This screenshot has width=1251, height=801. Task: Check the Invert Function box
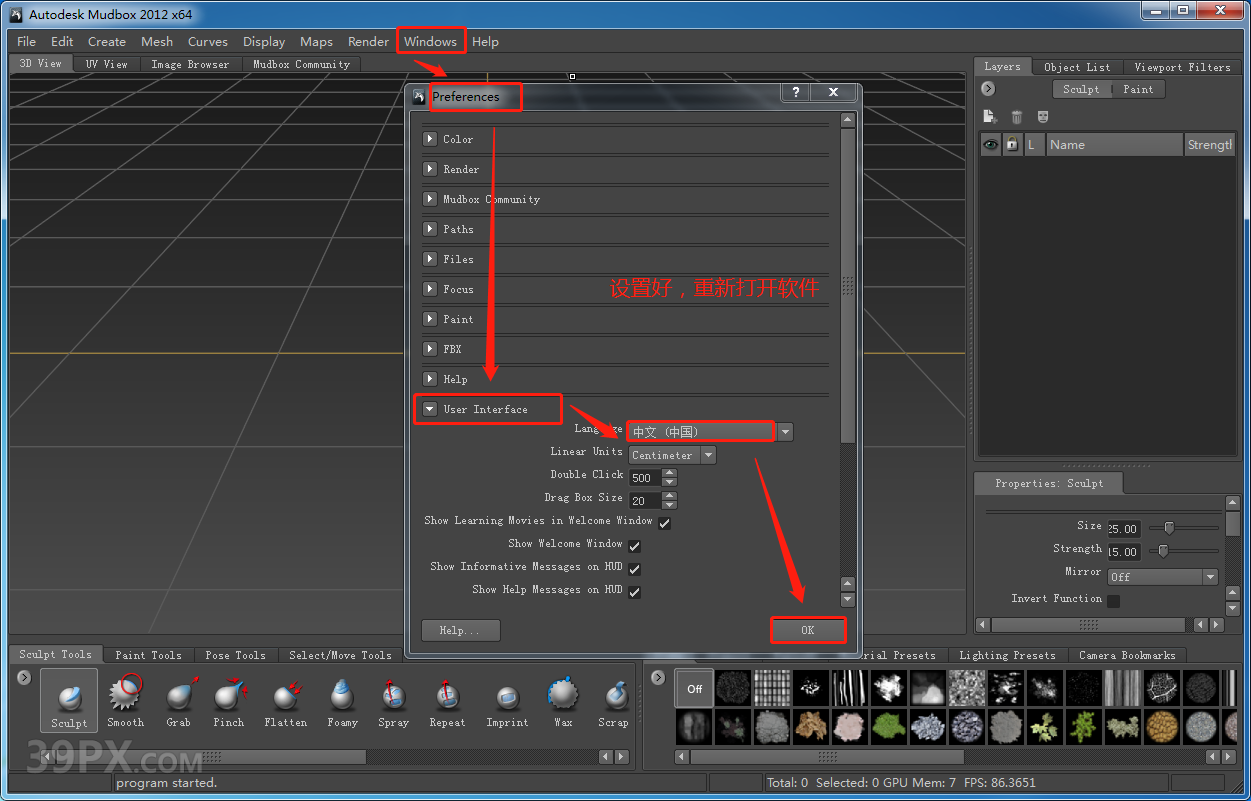point(1115,598)
